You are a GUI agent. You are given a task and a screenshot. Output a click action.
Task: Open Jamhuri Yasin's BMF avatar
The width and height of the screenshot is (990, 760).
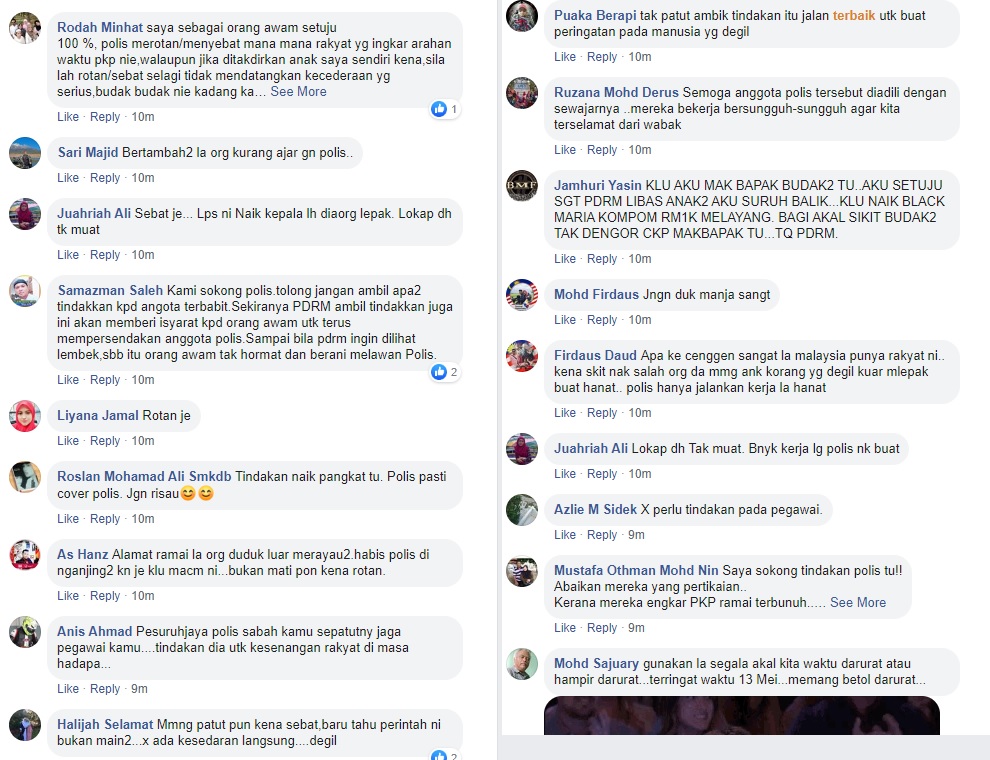(522, 186)
